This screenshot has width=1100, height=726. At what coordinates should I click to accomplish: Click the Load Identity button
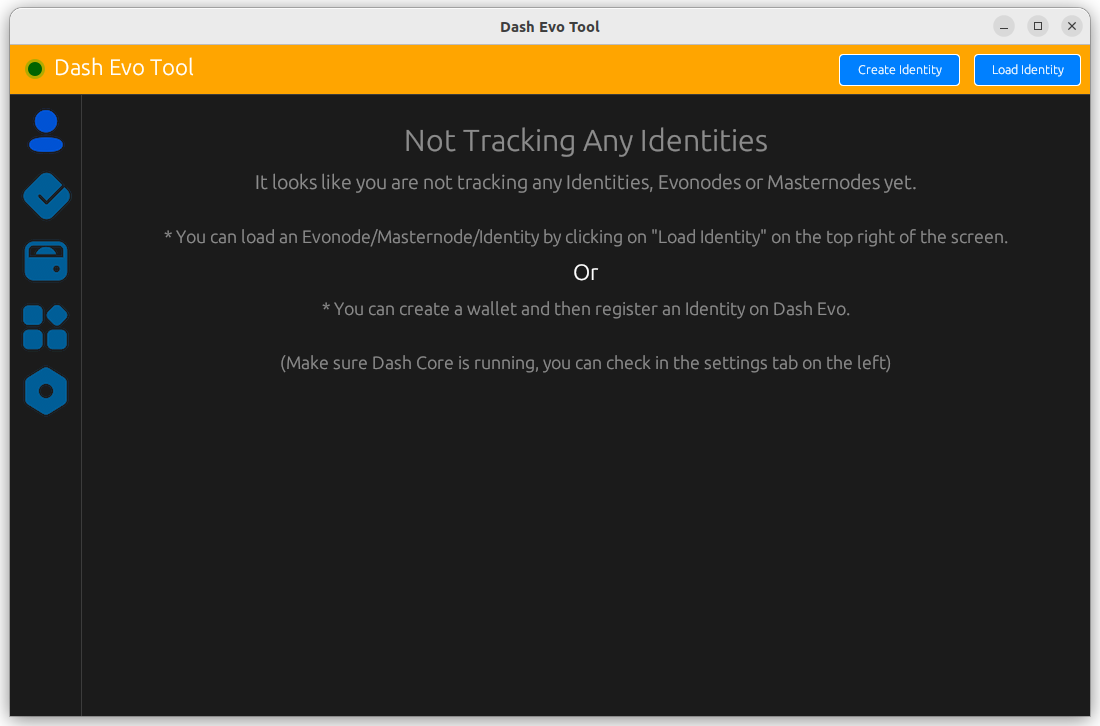coord(1027,70)
